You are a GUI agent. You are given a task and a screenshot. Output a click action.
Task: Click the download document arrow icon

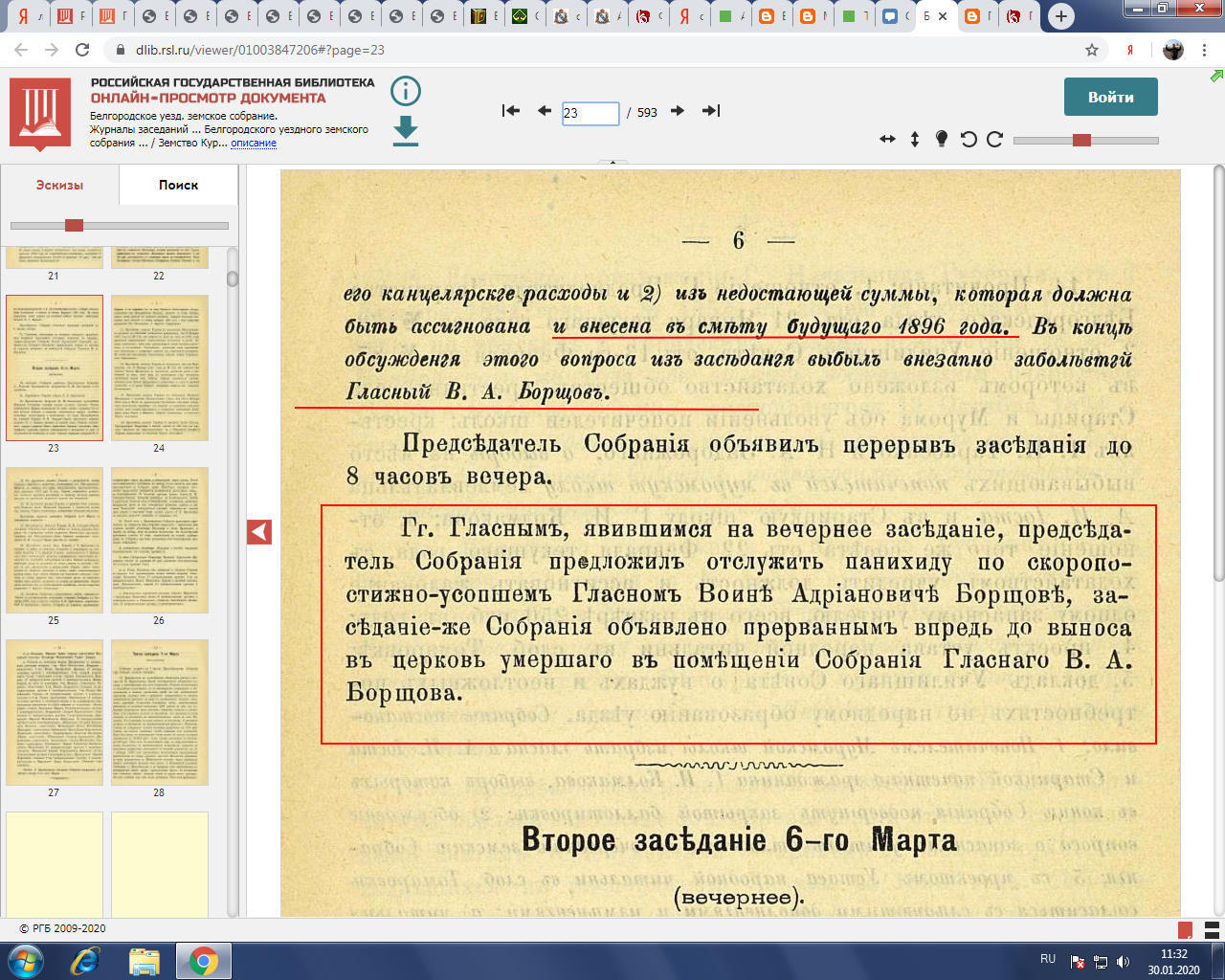(406, 131)
